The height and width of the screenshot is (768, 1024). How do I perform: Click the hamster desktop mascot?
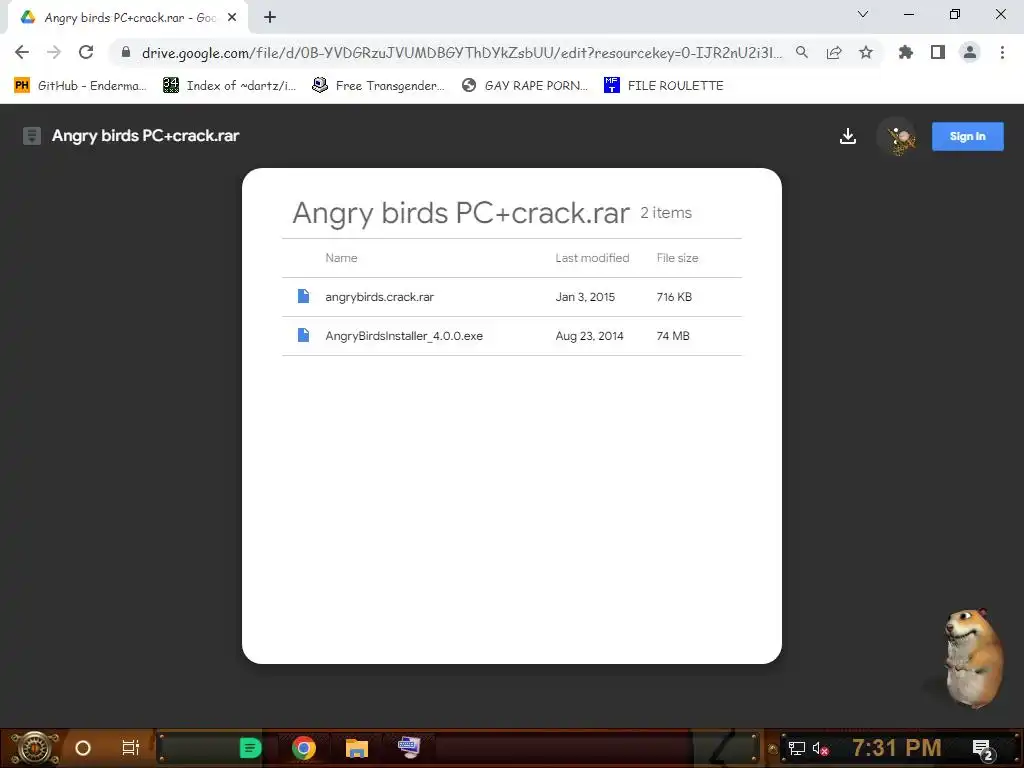point(973,657)
